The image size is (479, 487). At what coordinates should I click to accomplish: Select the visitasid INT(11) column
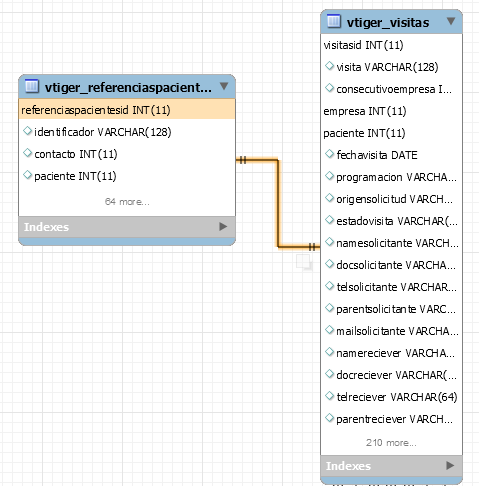[x=391, y=45]
